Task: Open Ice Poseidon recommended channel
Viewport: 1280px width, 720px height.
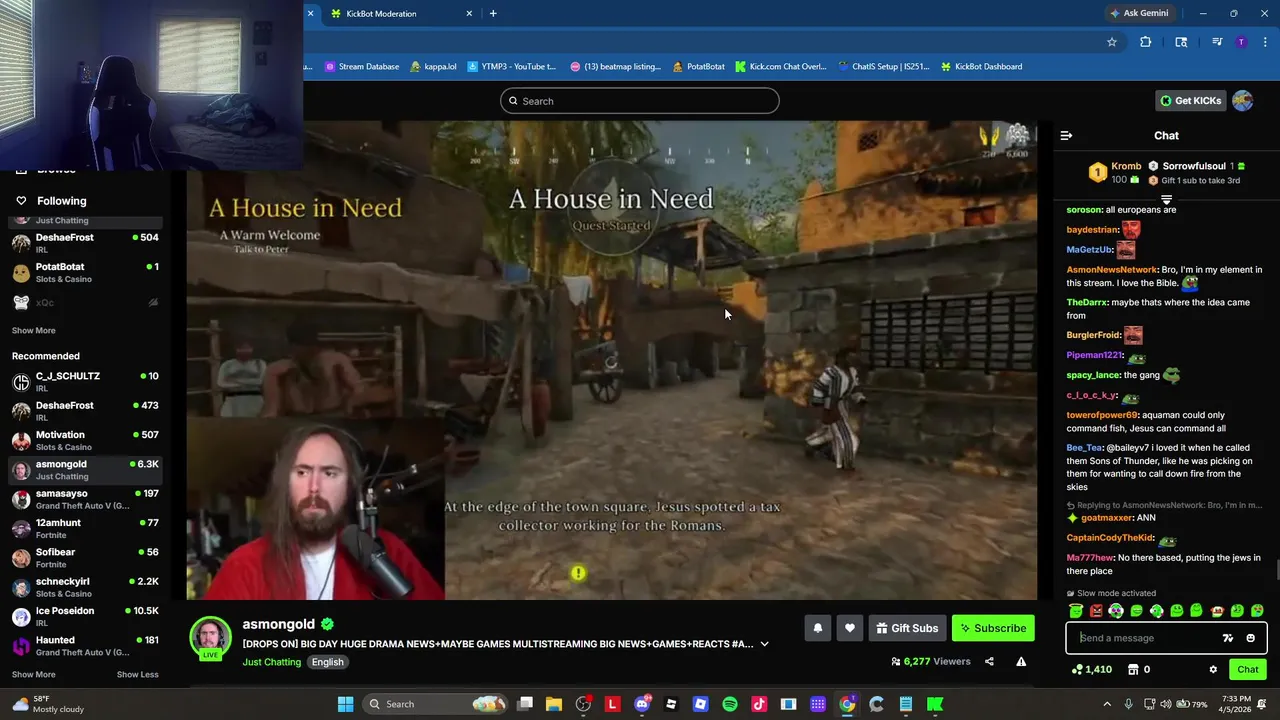Action: click(x=85, y=617)
